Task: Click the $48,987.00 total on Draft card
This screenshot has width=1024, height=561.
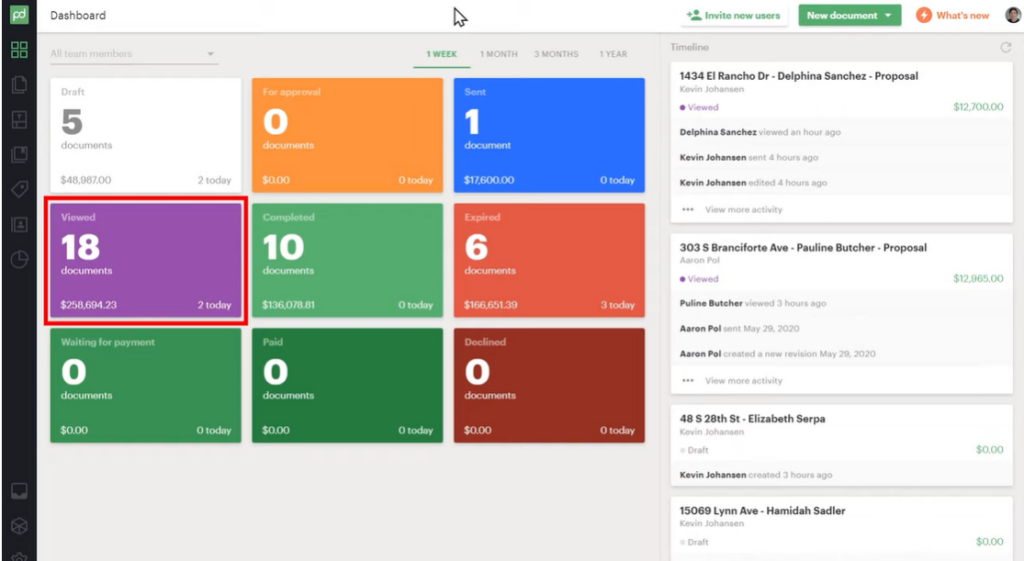Action: click(86, 180)
